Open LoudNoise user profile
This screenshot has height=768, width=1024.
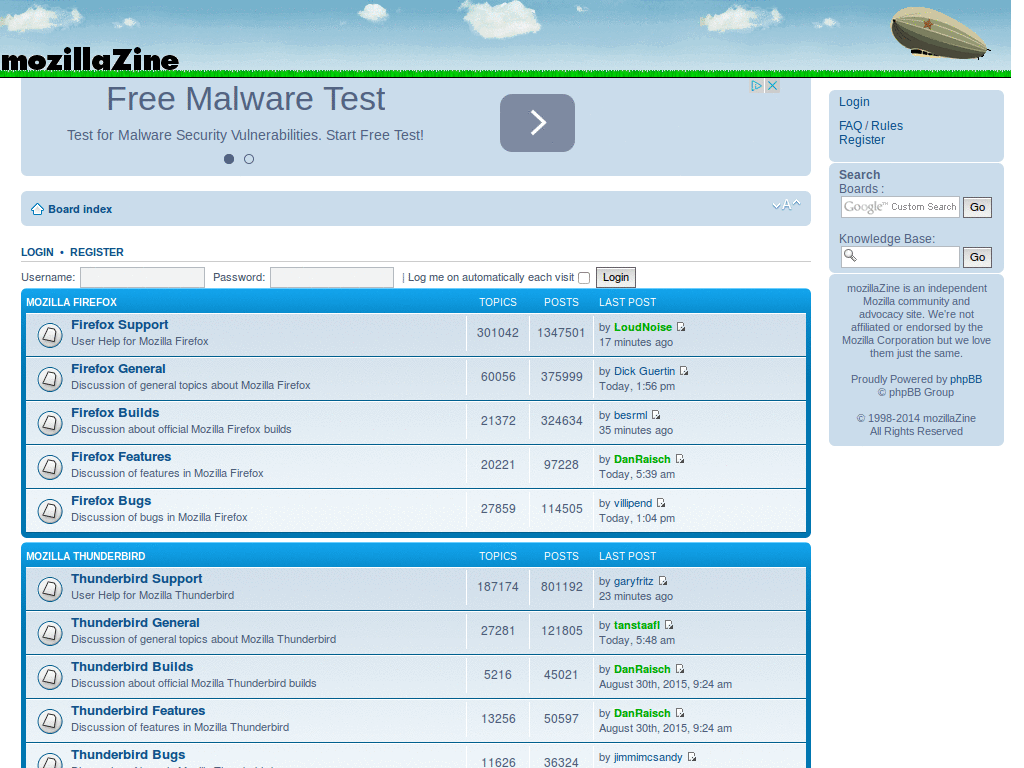pos(643,327)
